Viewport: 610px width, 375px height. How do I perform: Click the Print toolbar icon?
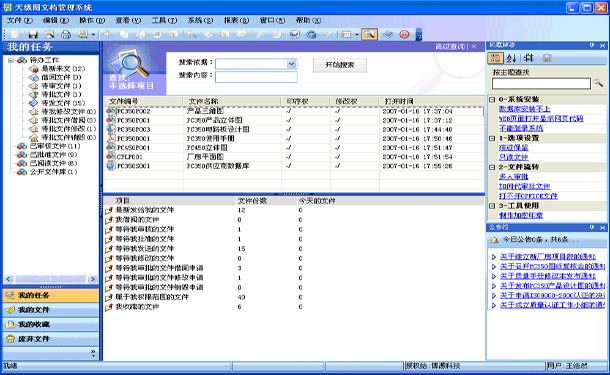click(66, 35)
